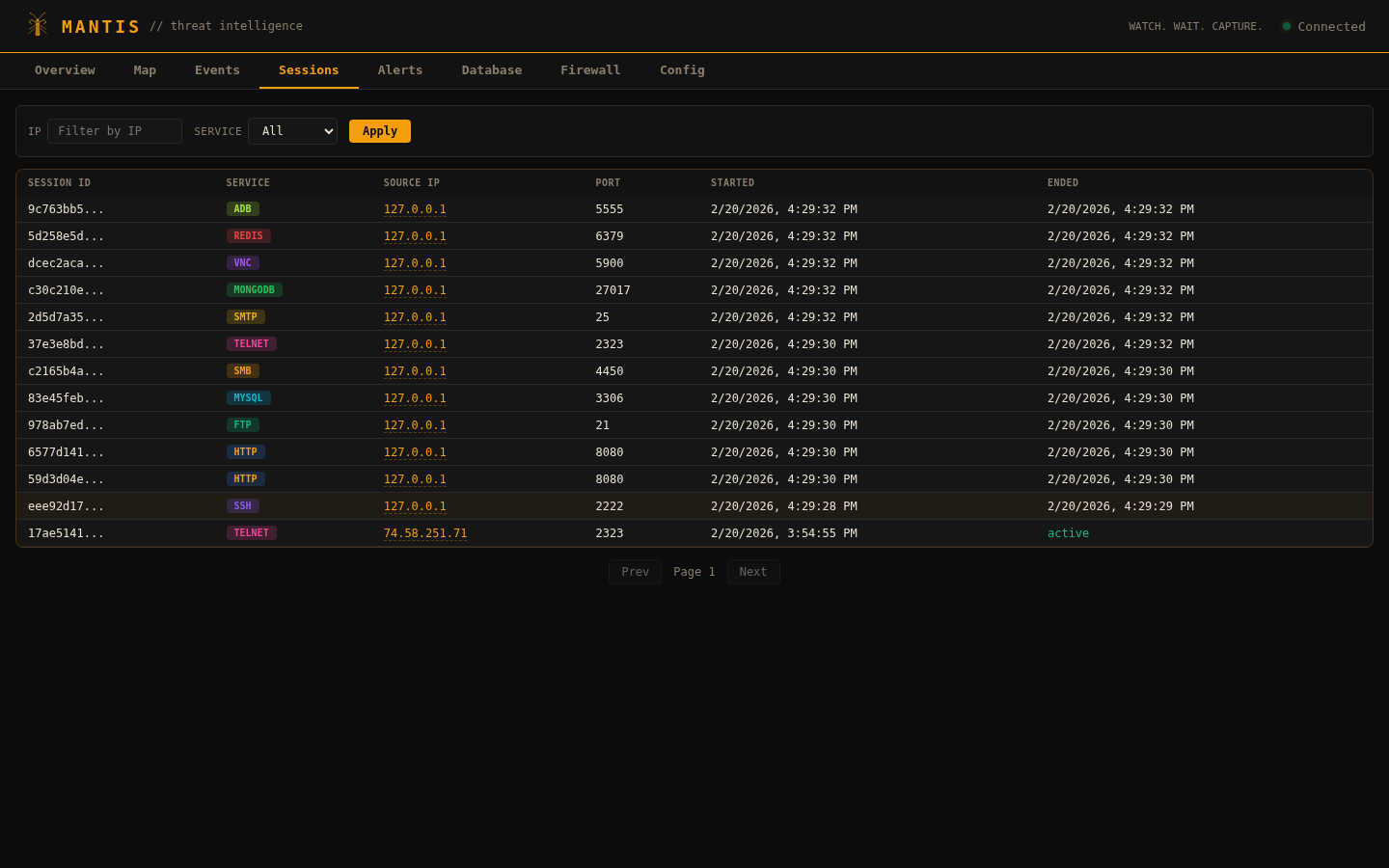The width and height of the screenshot is (1389, 868).
Task: Open the Service filter dropdown
Action: 292,131
